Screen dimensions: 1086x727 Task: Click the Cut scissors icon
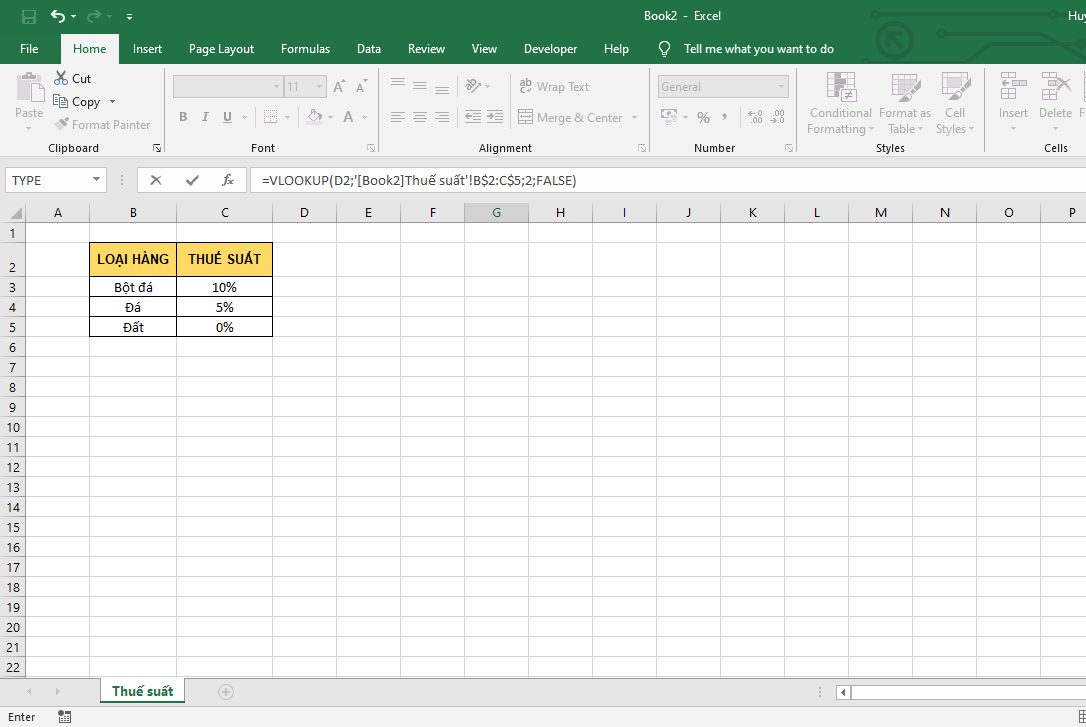click(61, 78)
